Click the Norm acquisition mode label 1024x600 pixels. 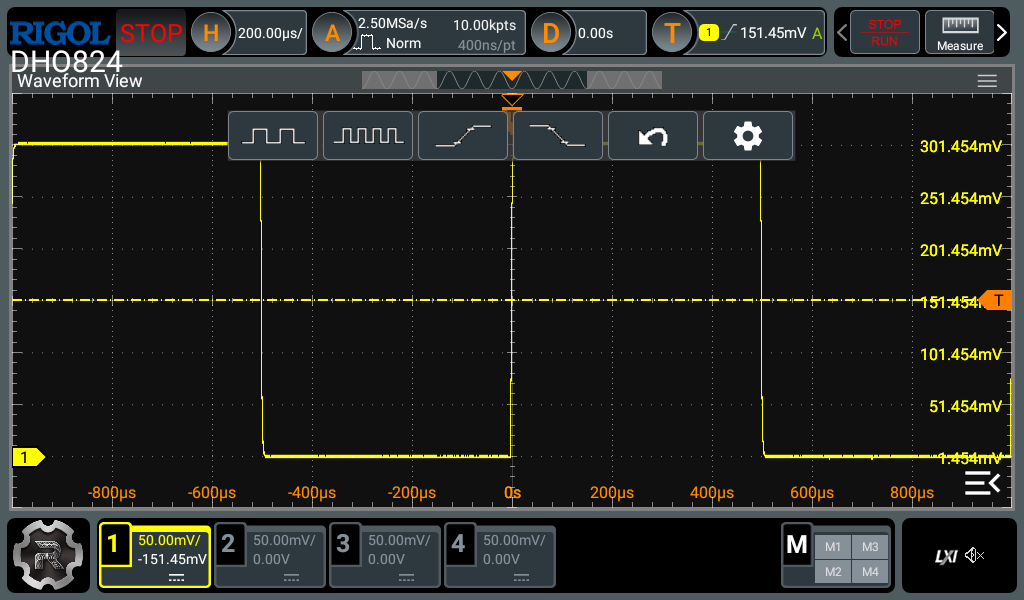[x=403, y=43]
